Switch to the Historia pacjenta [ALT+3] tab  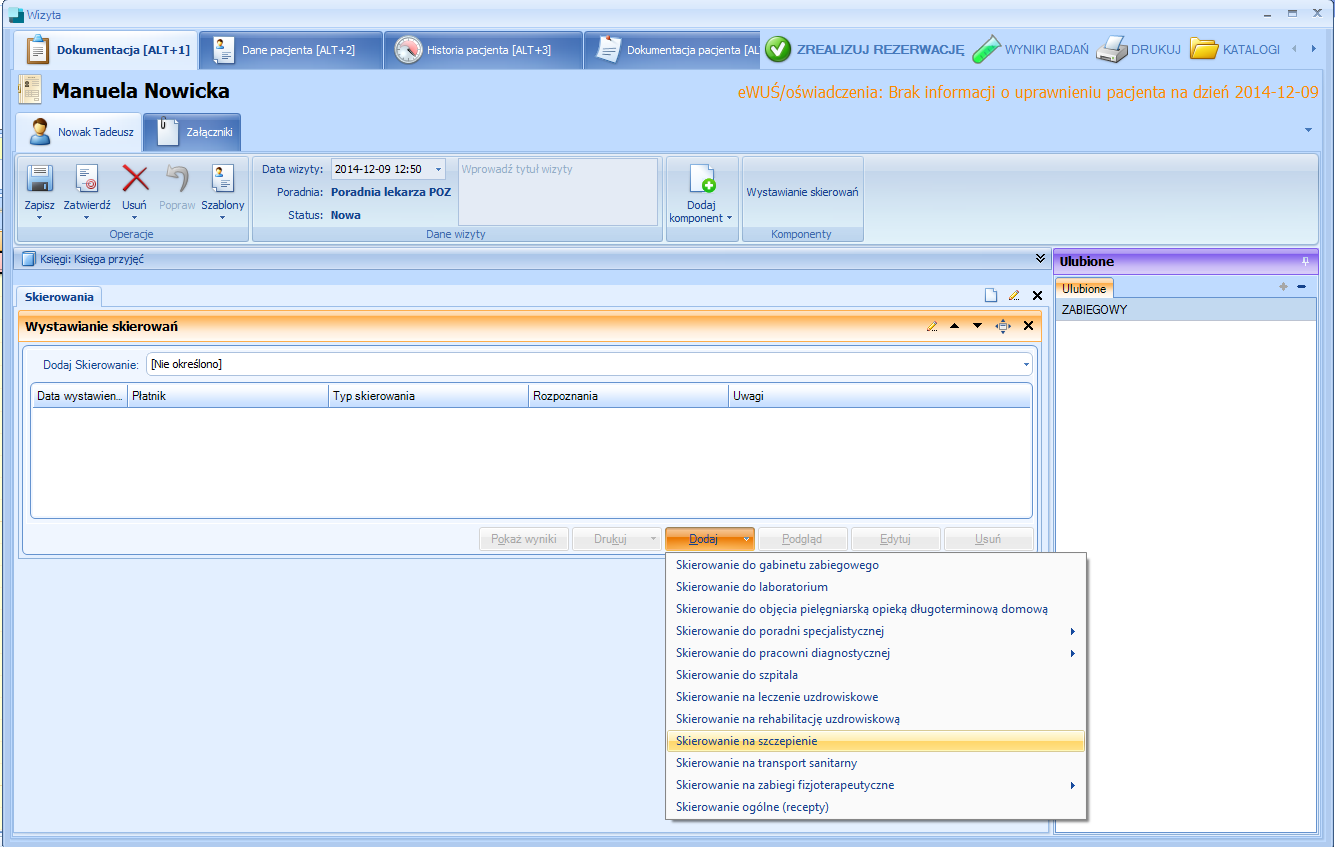coord(483,50)
